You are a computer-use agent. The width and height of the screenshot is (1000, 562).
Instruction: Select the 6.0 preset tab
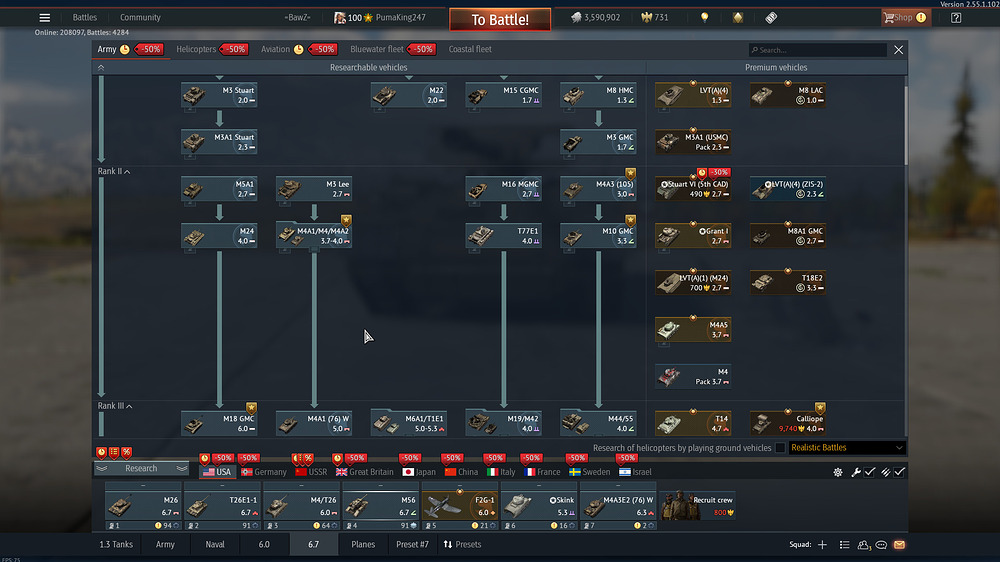tap(264, 545)
